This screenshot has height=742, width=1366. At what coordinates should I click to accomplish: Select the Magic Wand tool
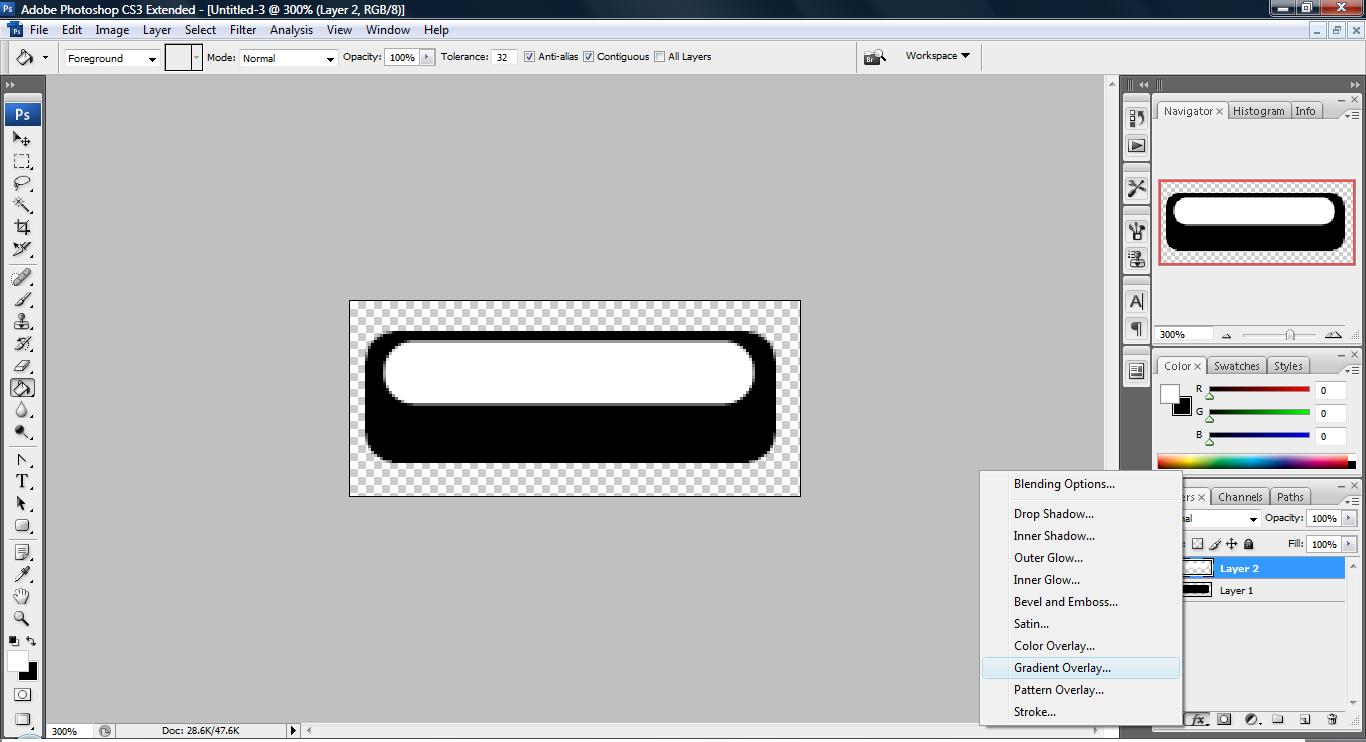pos(22,205)
